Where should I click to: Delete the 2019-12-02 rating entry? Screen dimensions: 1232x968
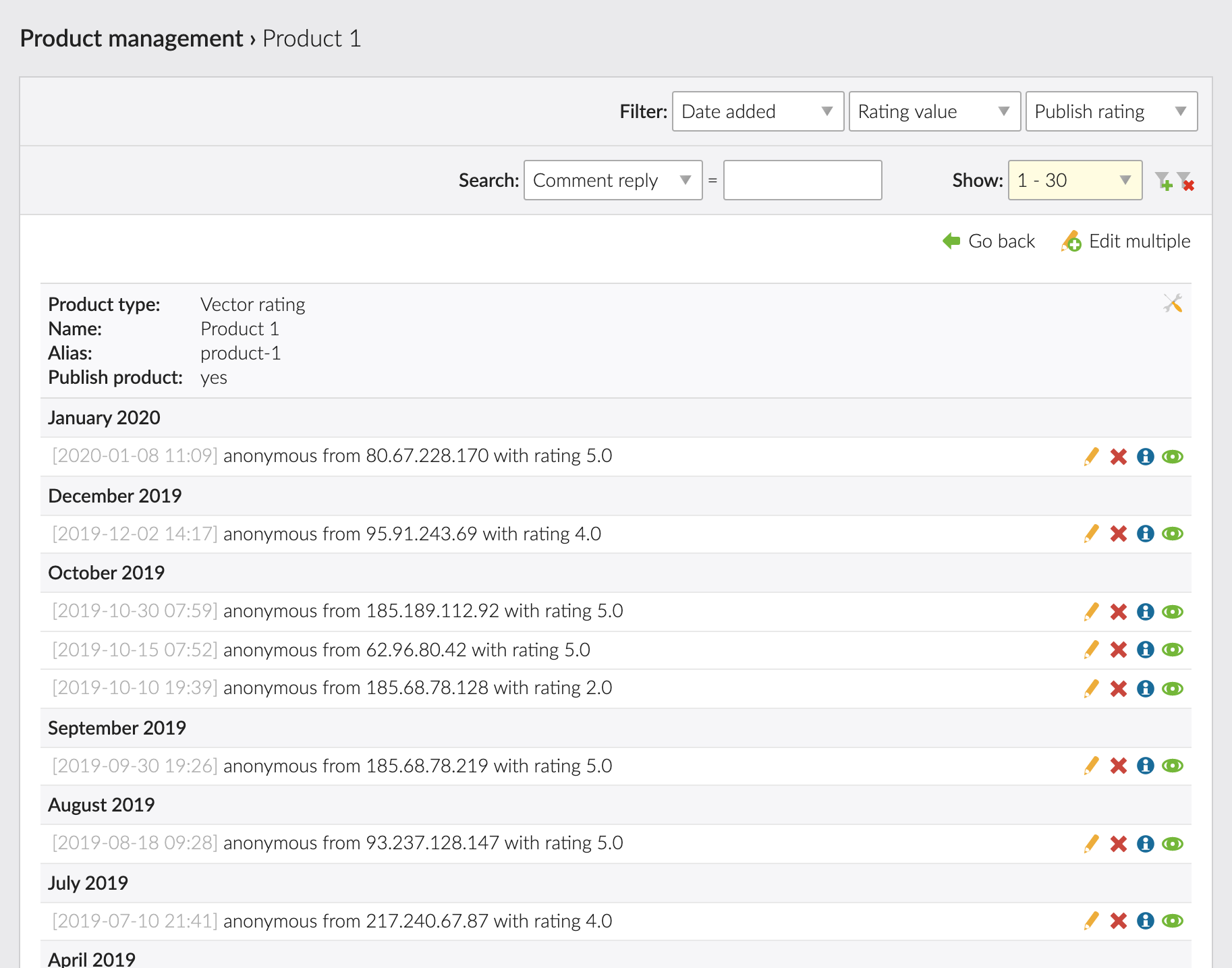tap(1119, 534)
